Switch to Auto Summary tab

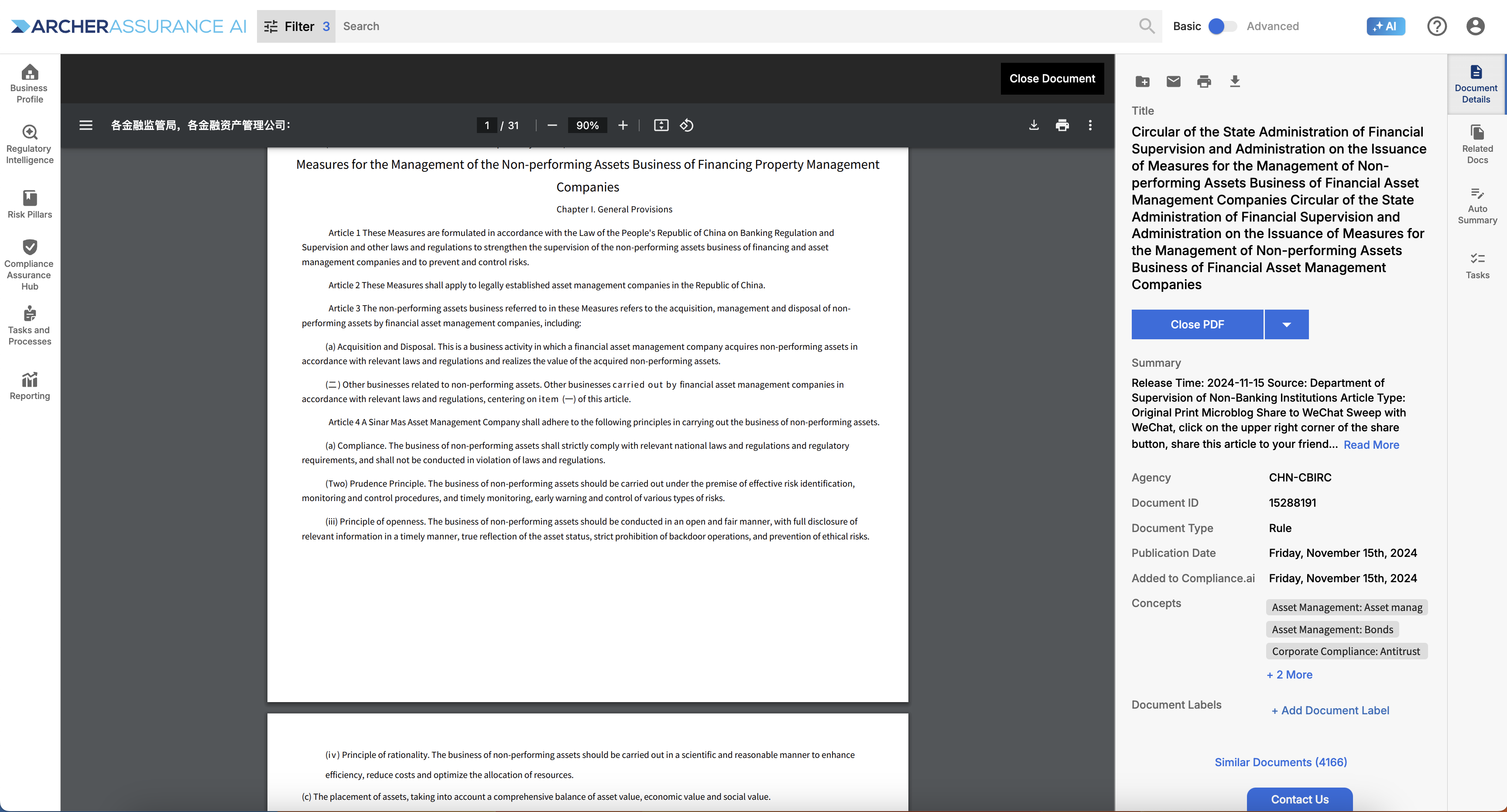1476,205
